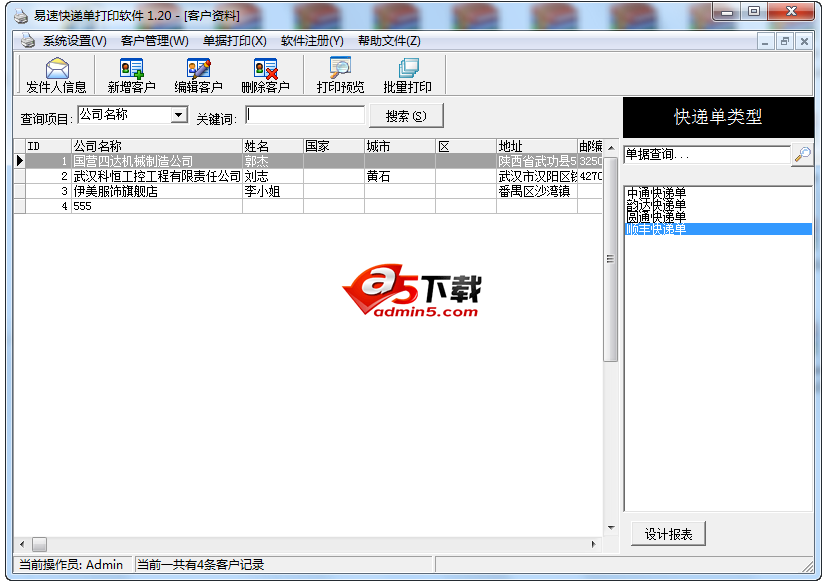Click the printer icon in the menu bar
823x583 pixels.
[x=27, y=40]
